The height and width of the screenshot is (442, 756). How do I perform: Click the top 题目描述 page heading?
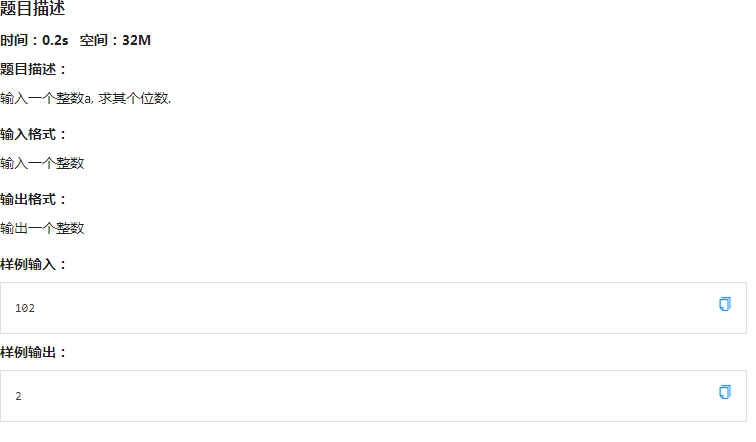pos(32,8)
